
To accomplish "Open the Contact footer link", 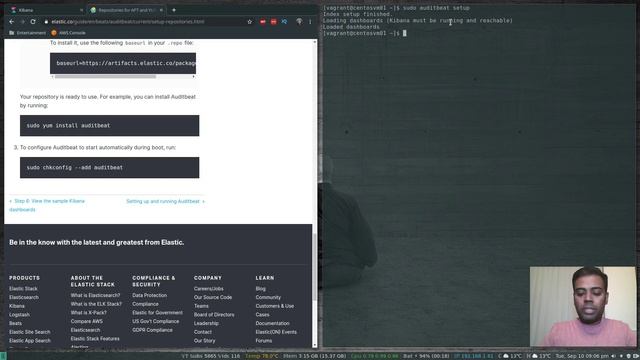I will point(203,332).
